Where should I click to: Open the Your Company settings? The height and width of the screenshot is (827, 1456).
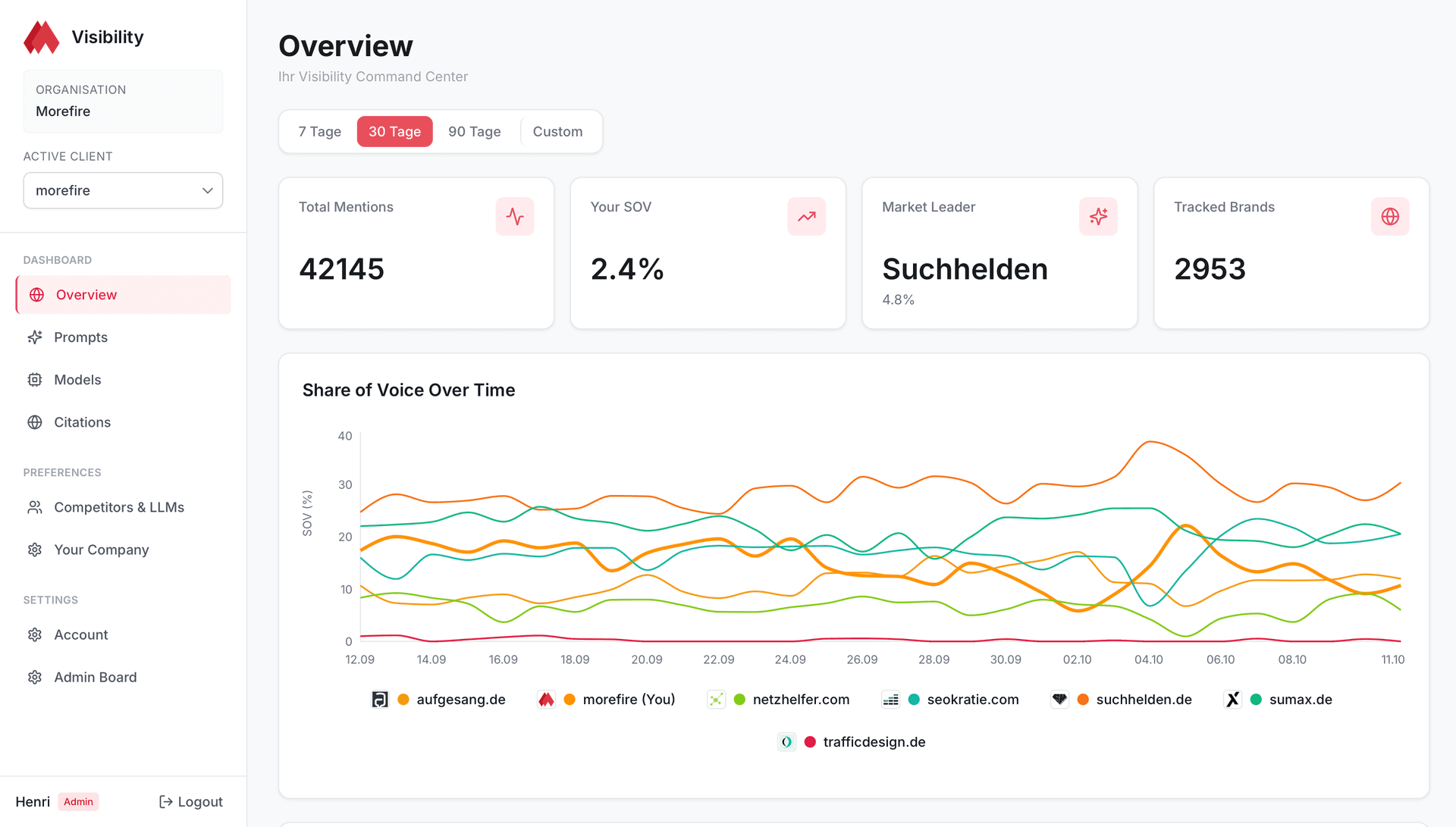(101, 549)
